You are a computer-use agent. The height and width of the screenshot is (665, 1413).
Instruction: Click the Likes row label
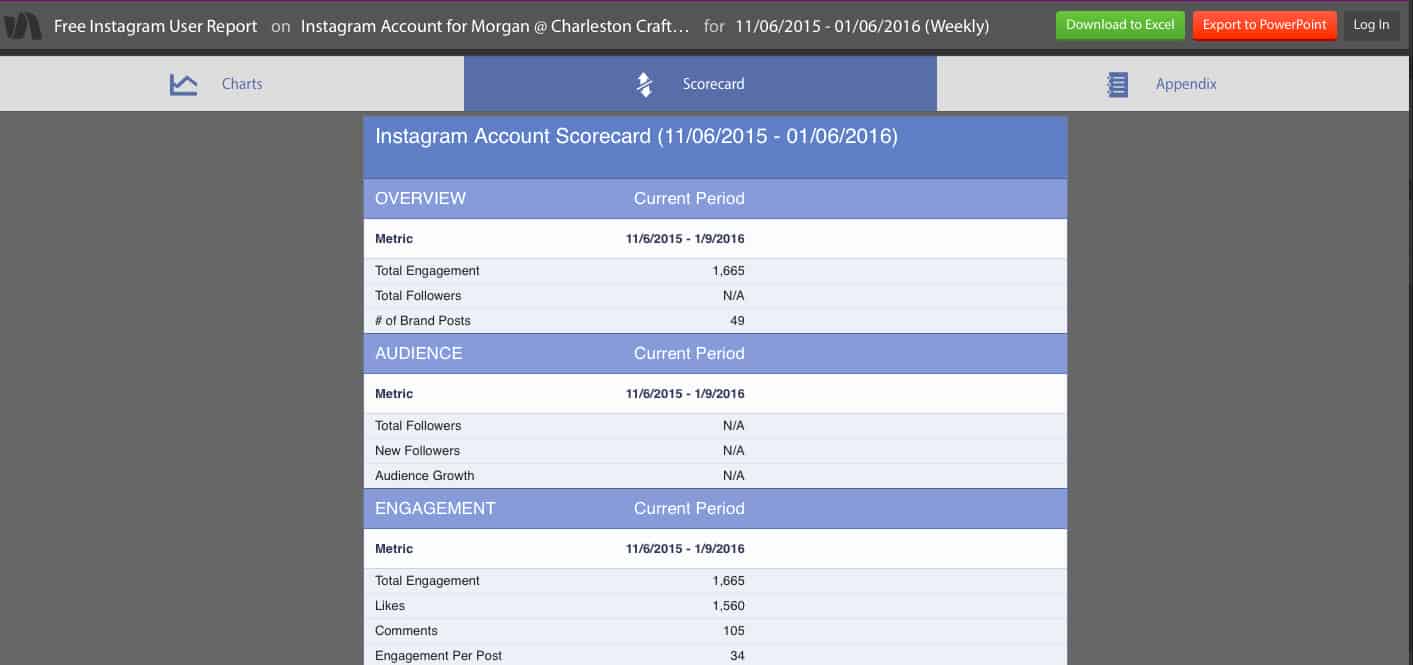[x=391, y=606]
